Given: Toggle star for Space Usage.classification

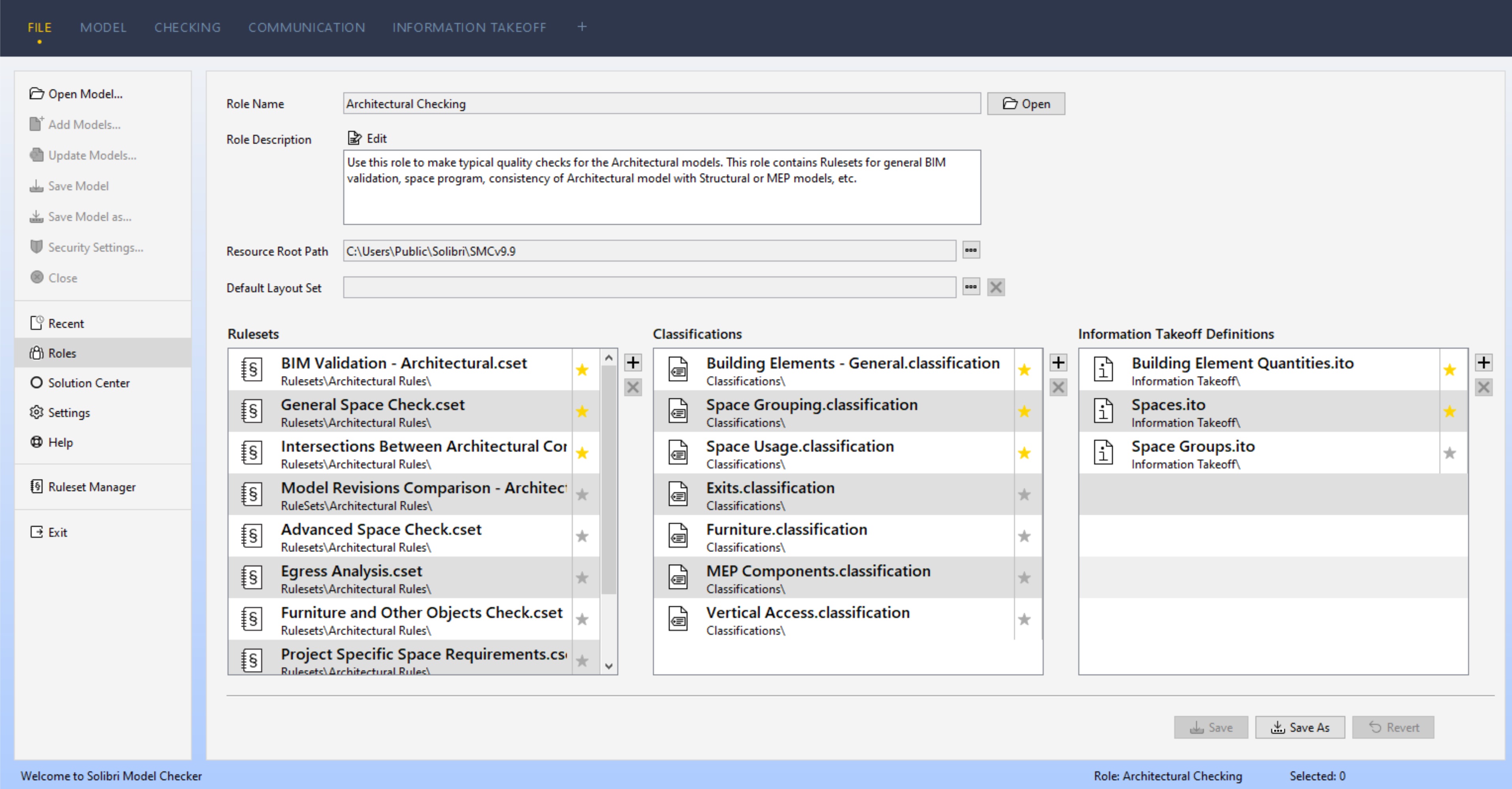Looking at the screenshot, I should [x=1025, y=453].
